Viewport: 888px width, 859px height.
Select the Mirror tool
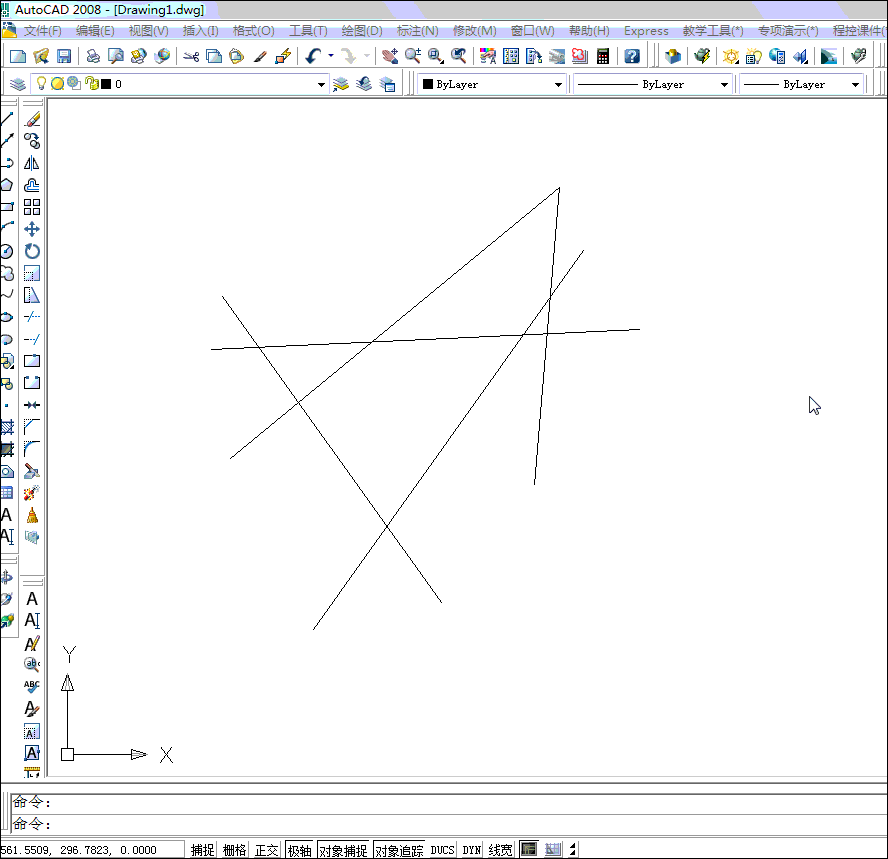click(x=32, y=163)
